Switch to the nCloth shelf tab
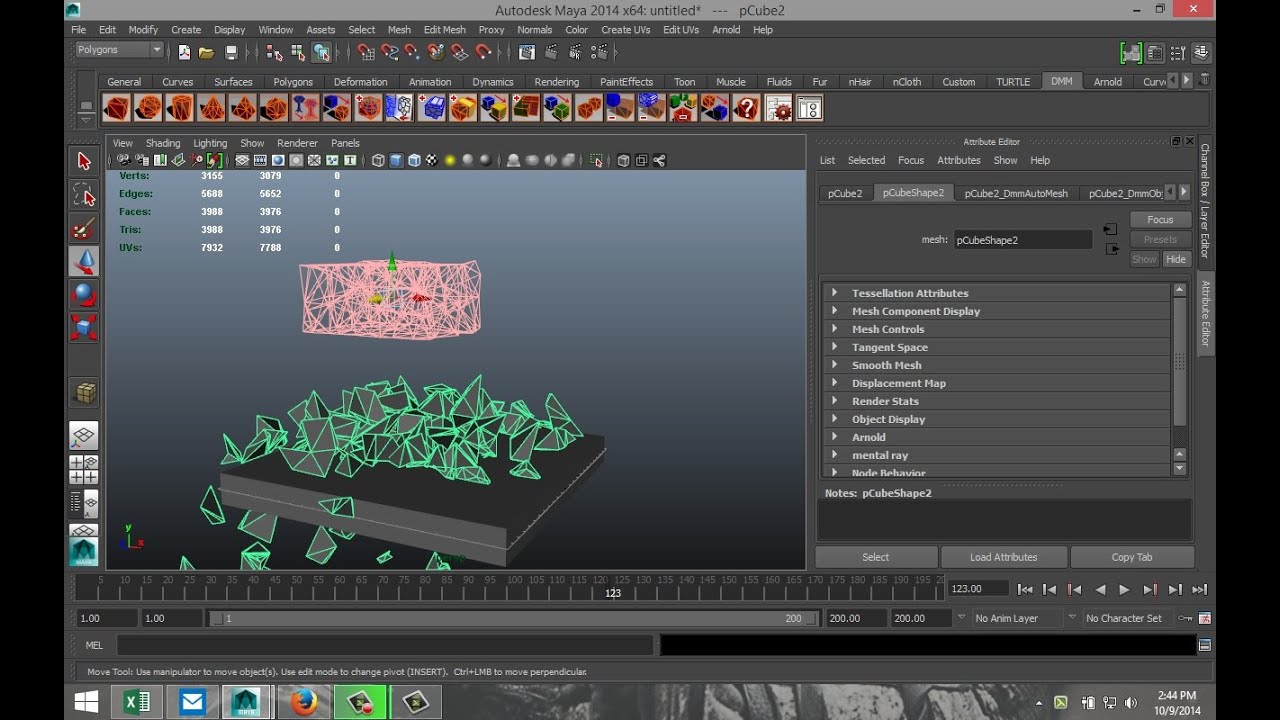The width and height of the screenshot is (1280, 720). coord(907,82)
